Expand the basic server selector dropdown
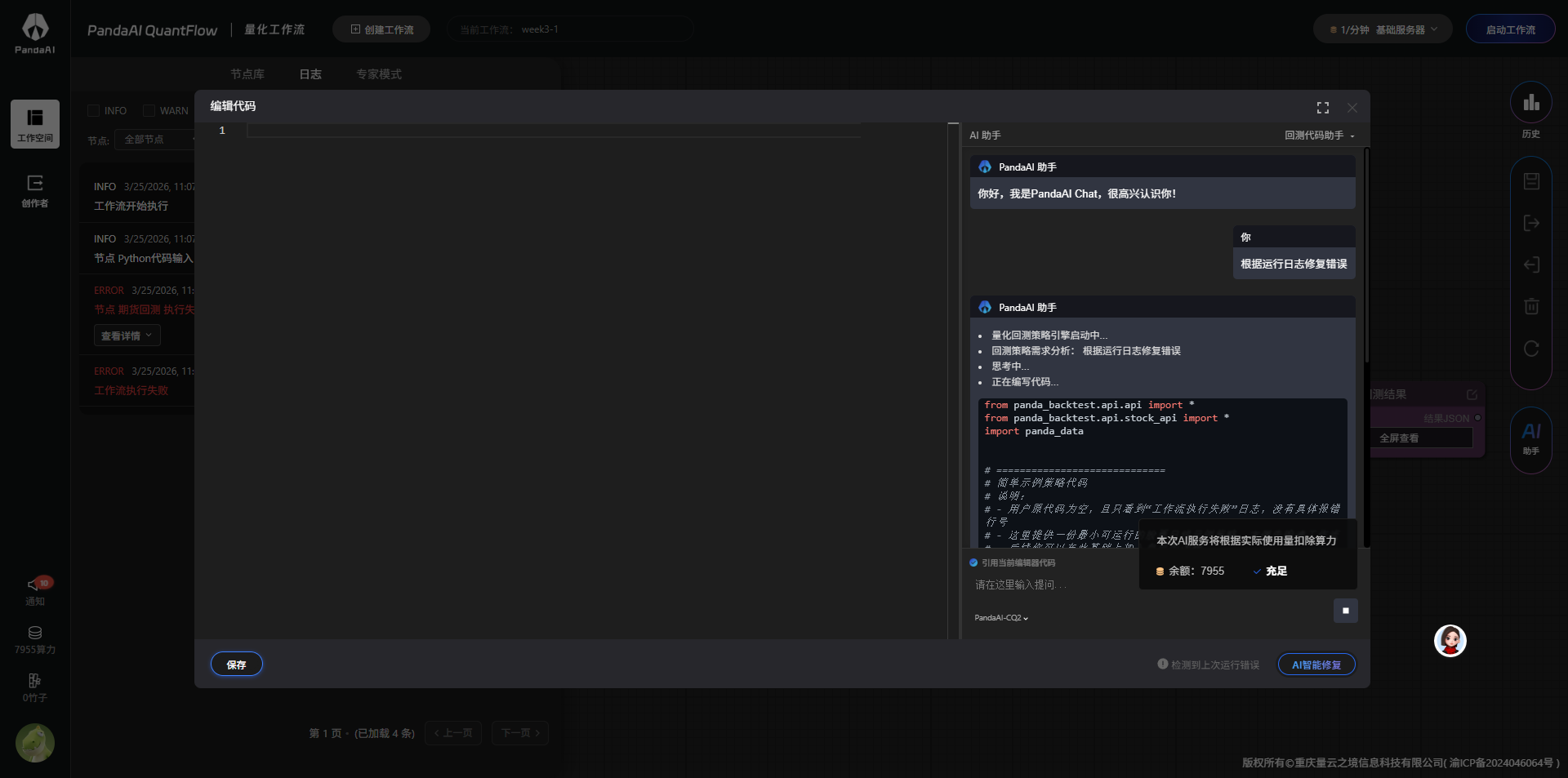1568x778 pixels. pos(1383,30)
